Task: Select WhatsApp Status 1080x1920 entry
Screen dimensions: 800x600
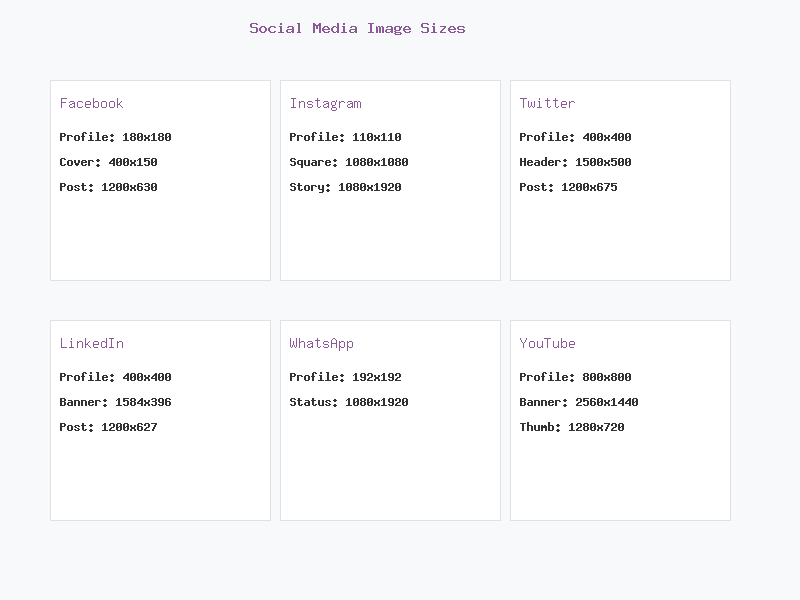Action: (348, 402)
